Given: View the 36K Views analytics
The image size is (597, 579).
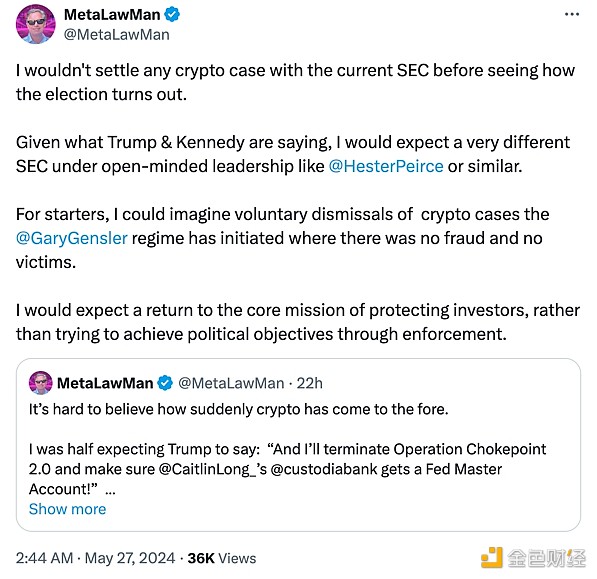Looking at the screenshot, I should [x=222, y=558].
